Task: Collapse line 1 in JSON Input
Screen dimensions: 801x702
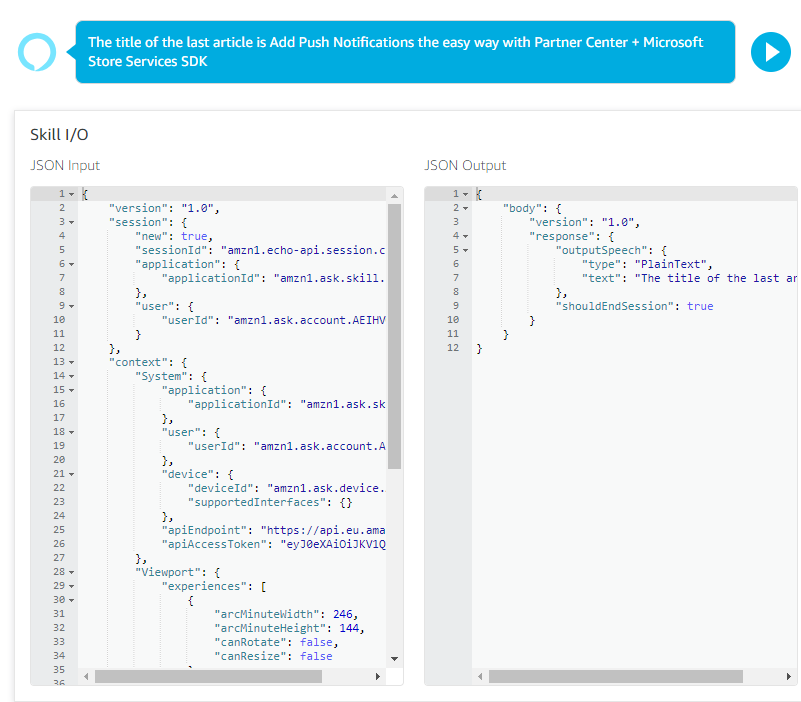Action: click(x=72, y=194)
